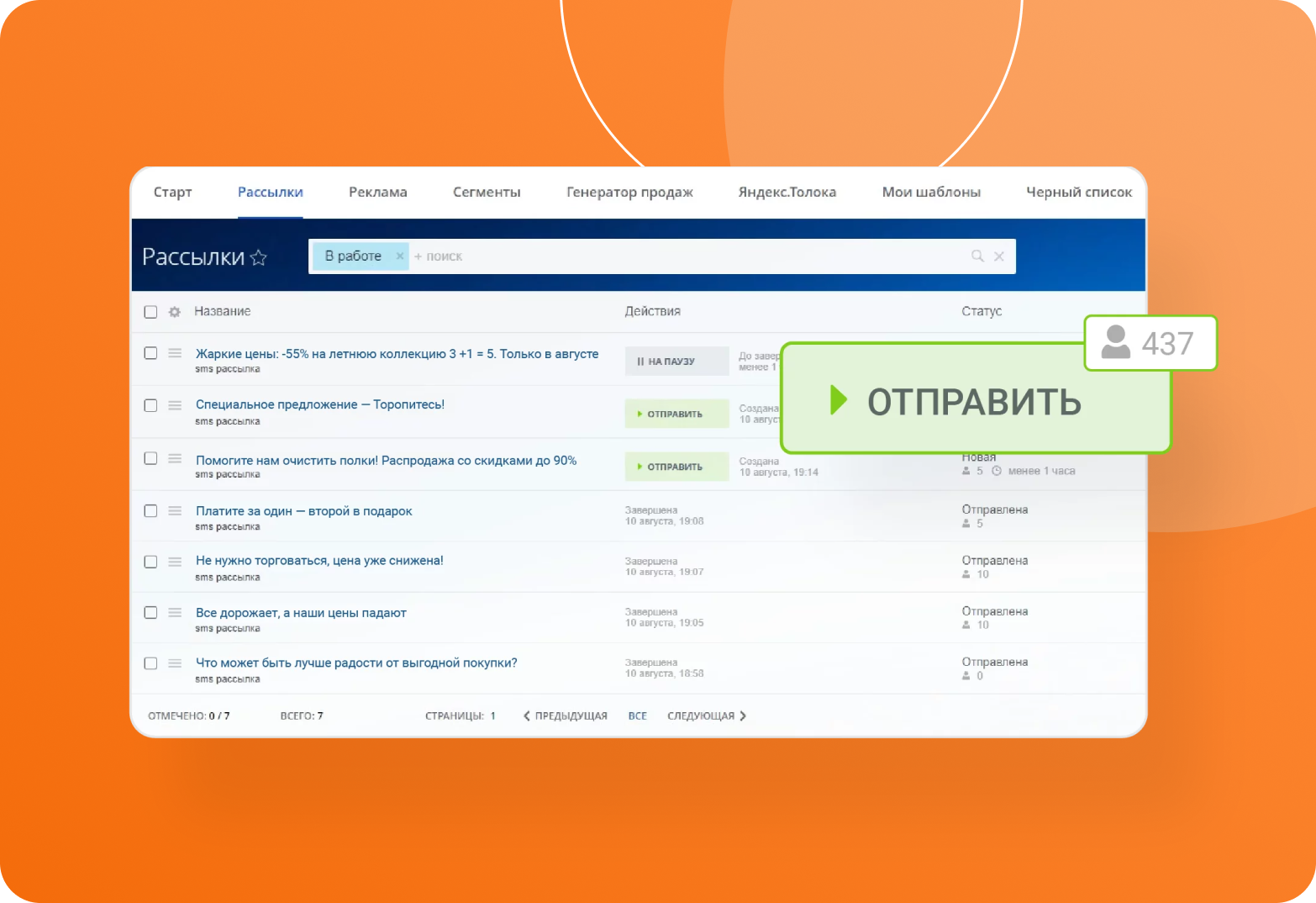Check the 'Все дорожает' row checkbox

pyautogui.click(x=150, y=612)
